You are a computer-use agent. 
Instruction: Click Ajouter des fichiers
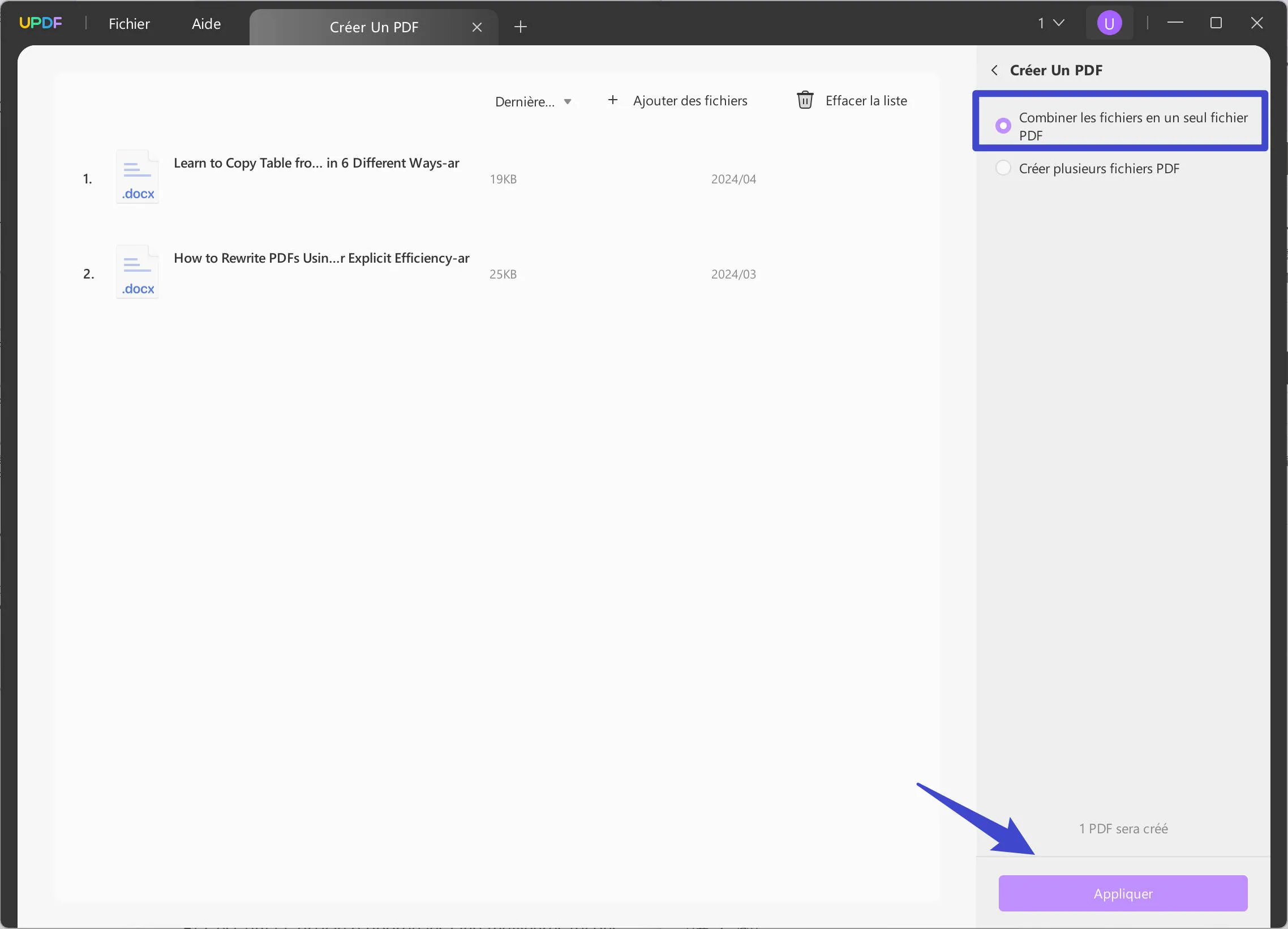coord(690,100)
